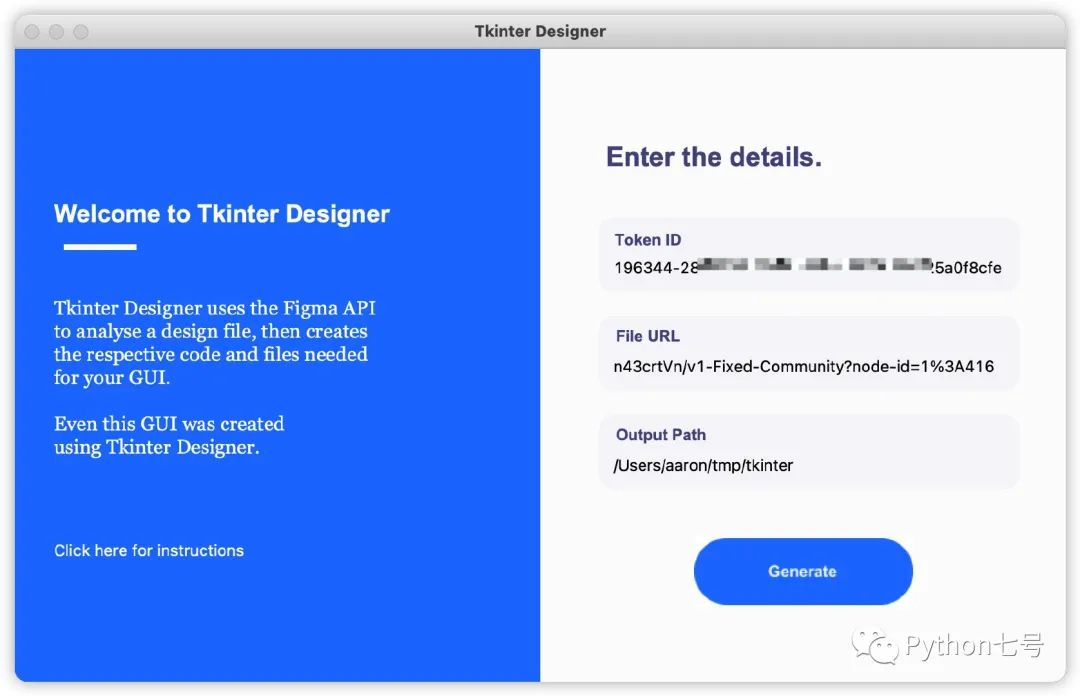Click the 'Welcome to Tkinter Designer' heading

221,213
